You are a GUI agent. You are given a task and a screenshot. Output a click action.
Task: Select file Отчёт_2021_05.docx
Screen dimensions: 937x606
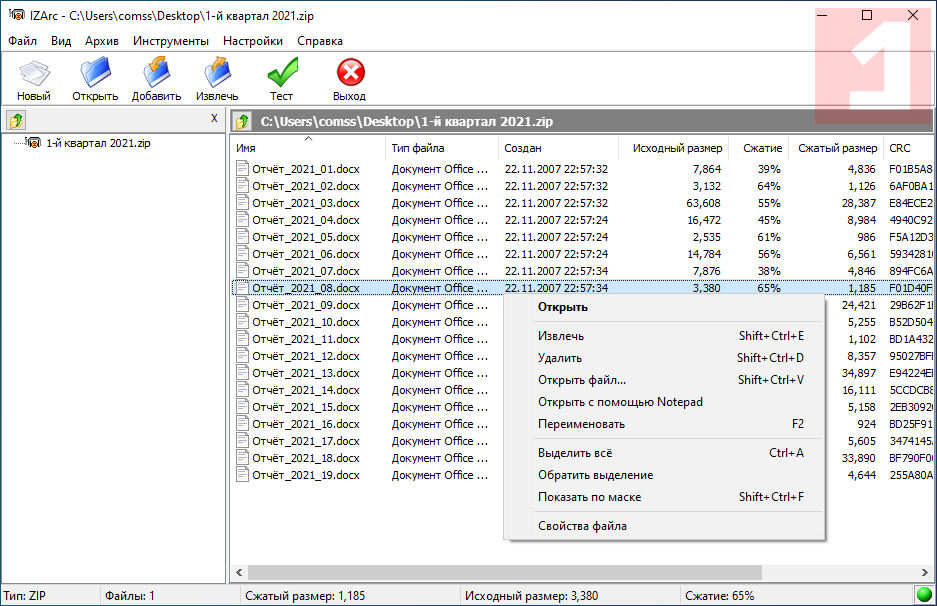[306, 237]
